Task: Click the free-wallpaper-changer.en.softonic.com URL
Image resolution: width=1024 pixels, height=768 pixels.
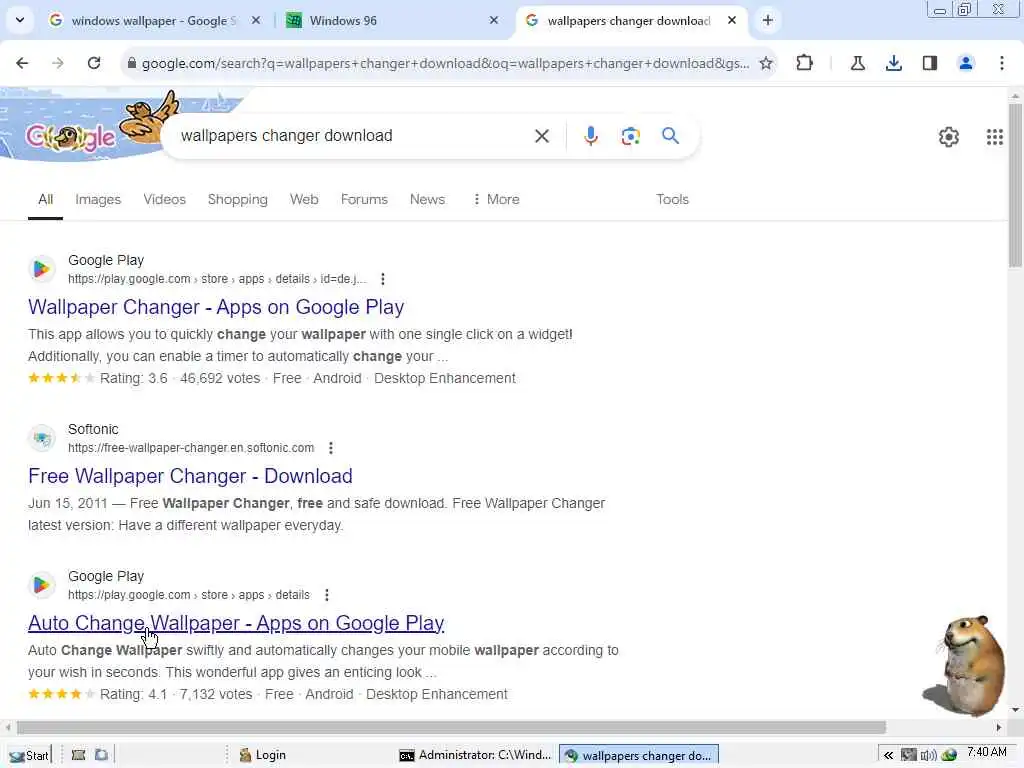Action: click(x=191, y=448)
